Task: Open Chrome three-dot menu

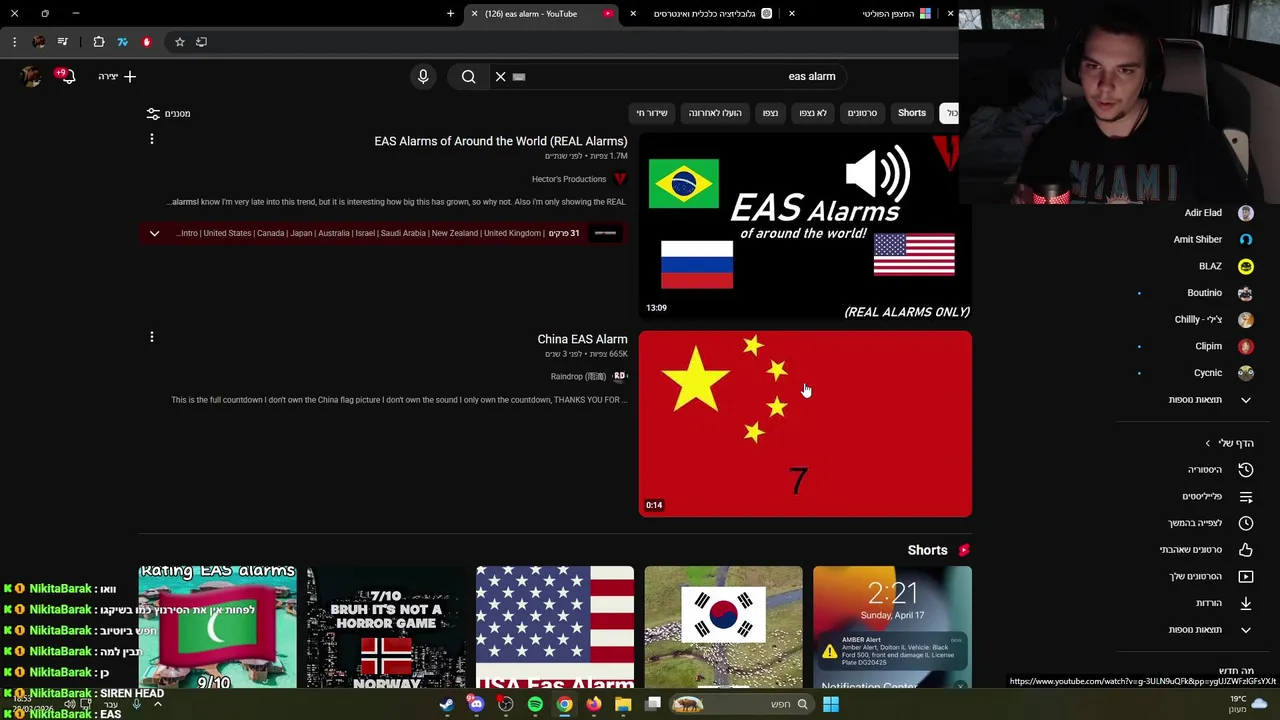Action: [x=14, y=42]
